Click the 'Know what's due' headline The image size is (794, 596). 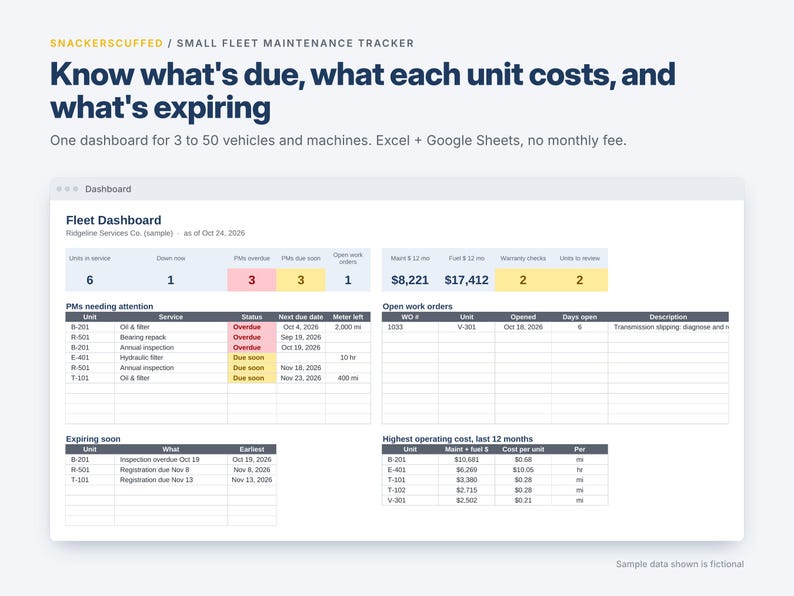click(363, 90)
